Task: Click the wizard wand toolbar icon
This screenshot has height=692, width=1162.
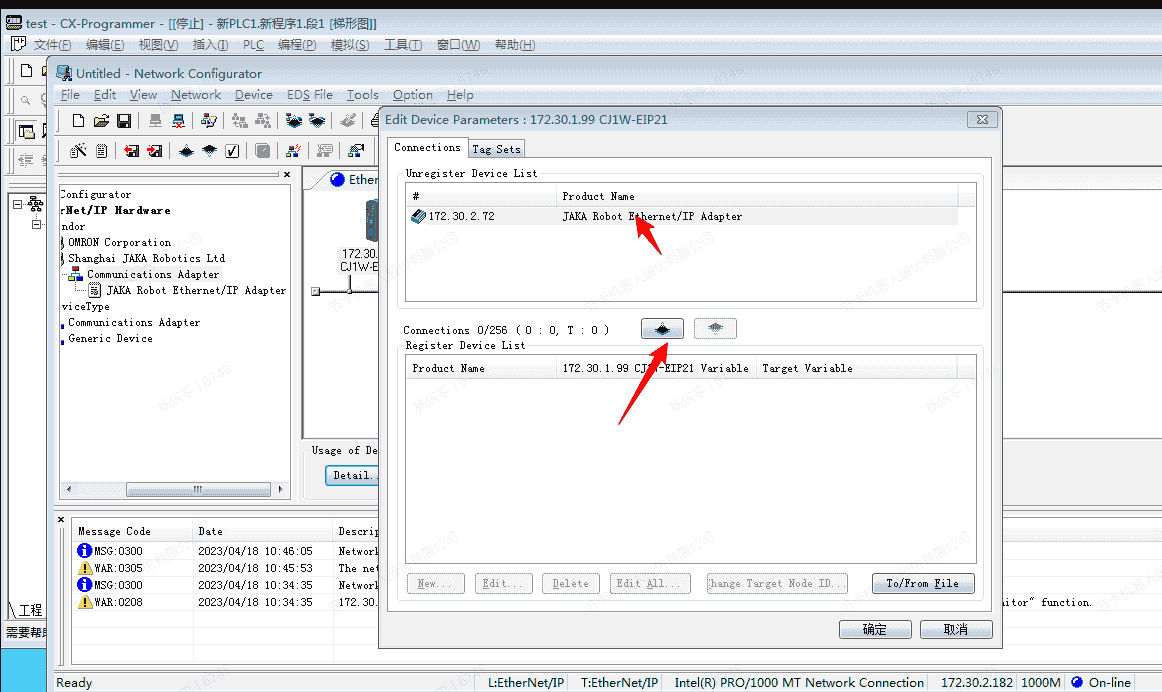Action: coord(78,151)
